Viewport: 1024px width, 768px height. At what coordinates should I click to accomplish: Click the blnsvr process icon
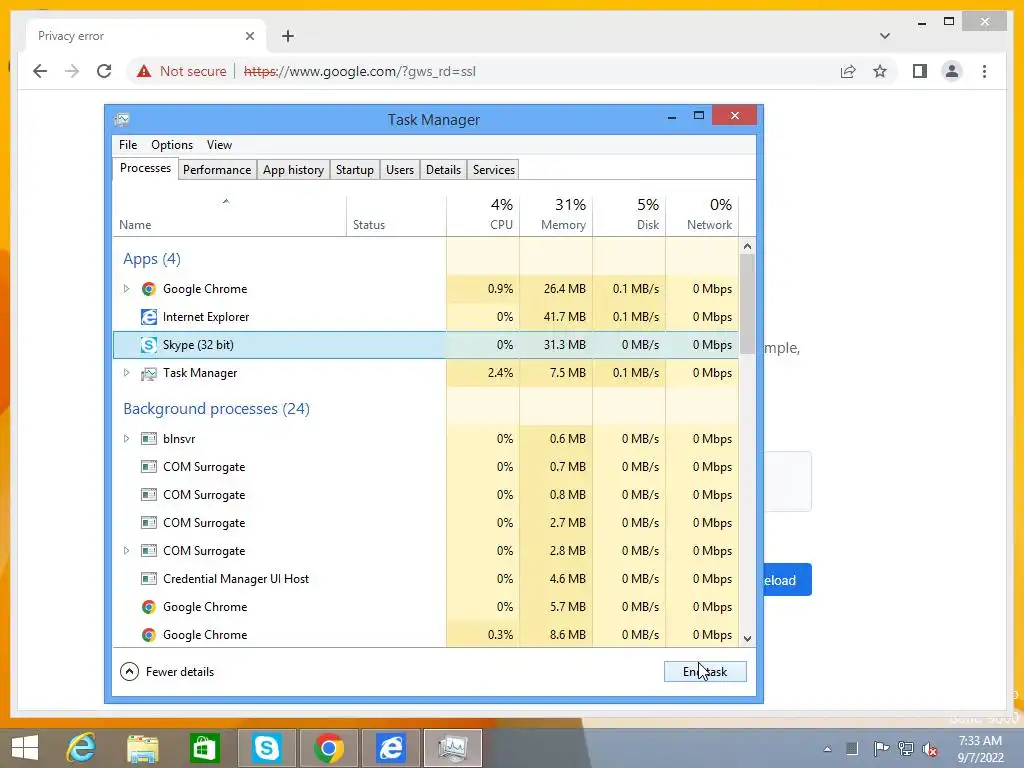pos(149,439)
